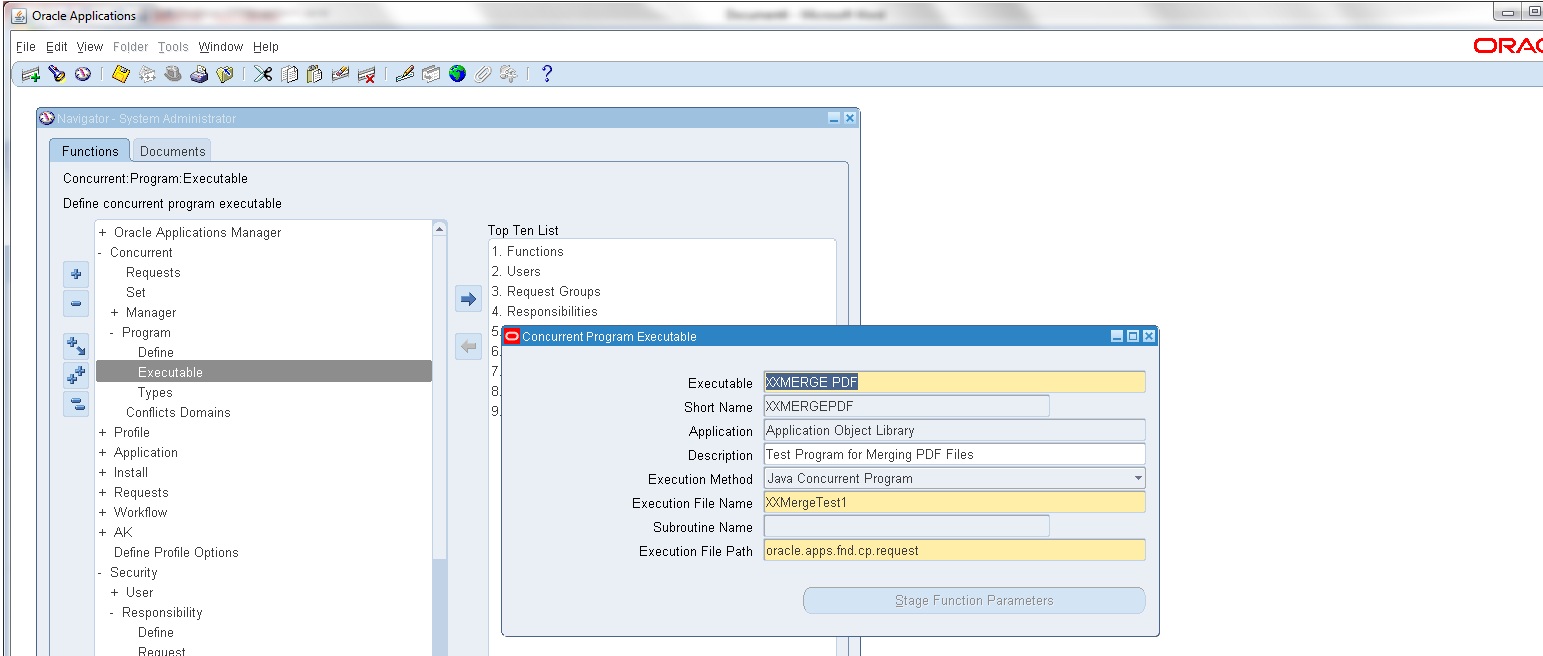Expand the Application tree node

(103, 452)
